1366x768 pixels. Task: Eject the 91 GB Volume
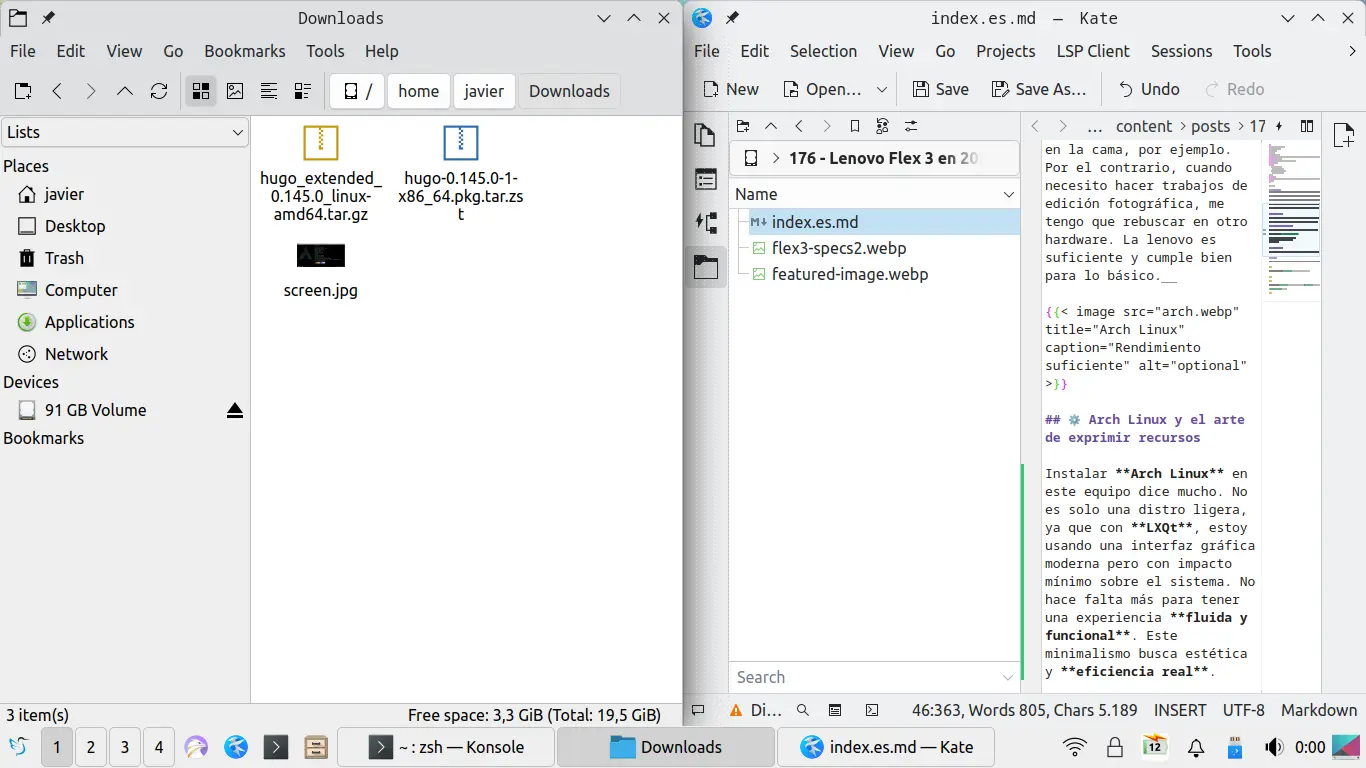pos(235,410)
